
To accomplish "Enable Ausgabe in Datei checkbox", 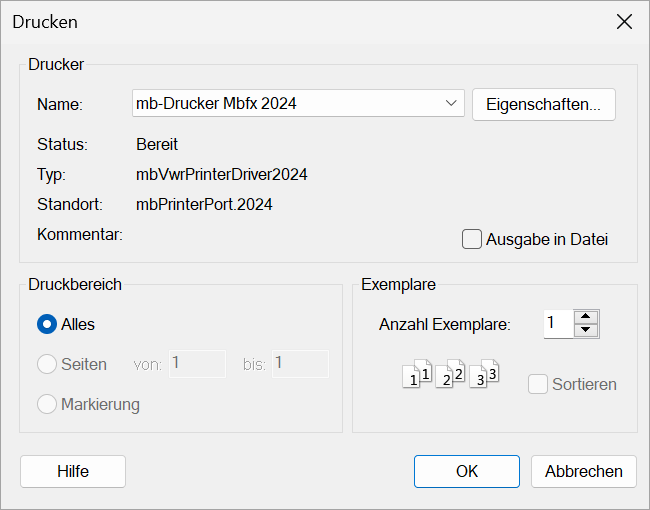I will pyautogui.click(x=472, y=239).
